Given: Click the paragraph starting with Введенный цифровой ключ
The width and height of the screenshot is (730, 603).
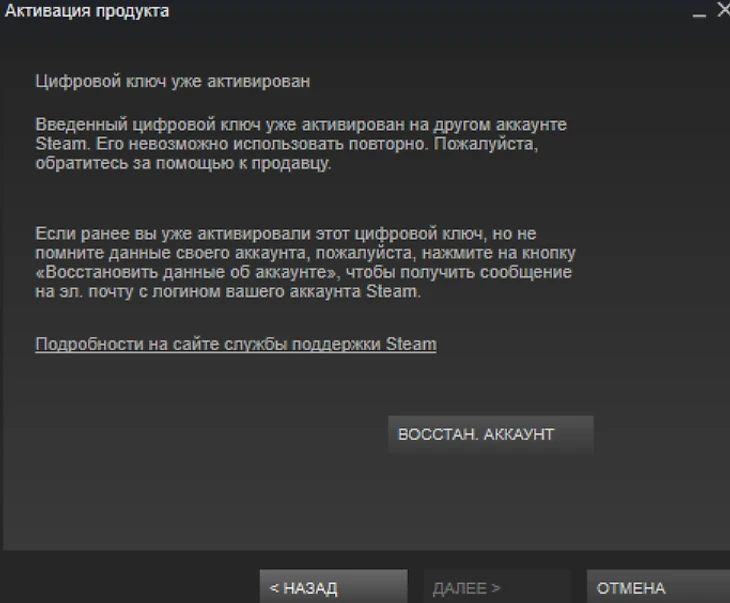Looking at the screenshot, I should click(301, 144).
